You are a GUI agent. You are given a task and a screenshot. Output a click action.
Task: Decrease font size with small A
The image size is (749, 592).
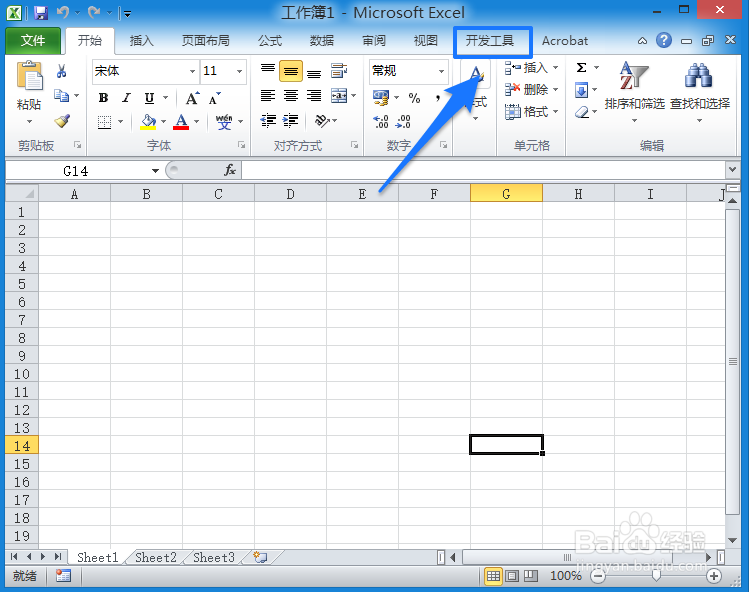click(x=215, y=98)
